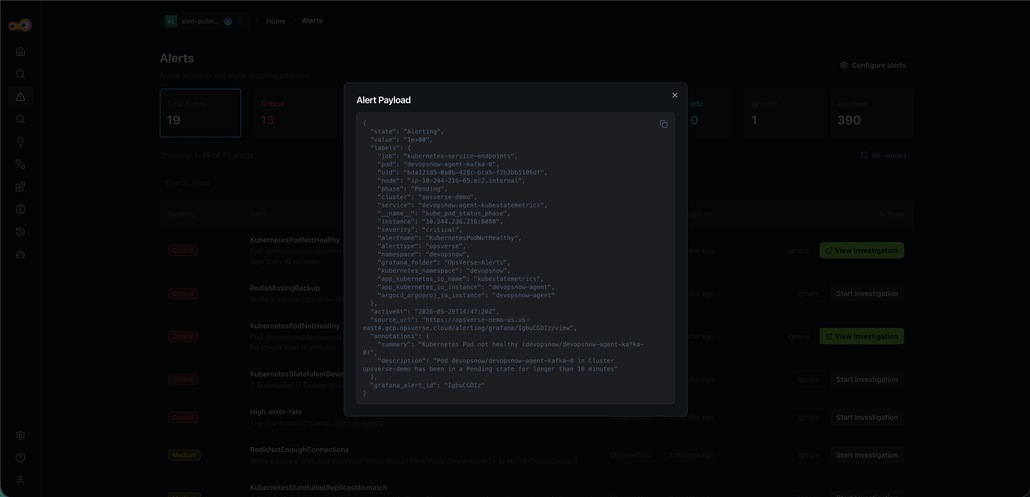The image size is (1030, 497).
Task: Click the RedisMissingBackup alert name
Action: [x=284, y=288]
